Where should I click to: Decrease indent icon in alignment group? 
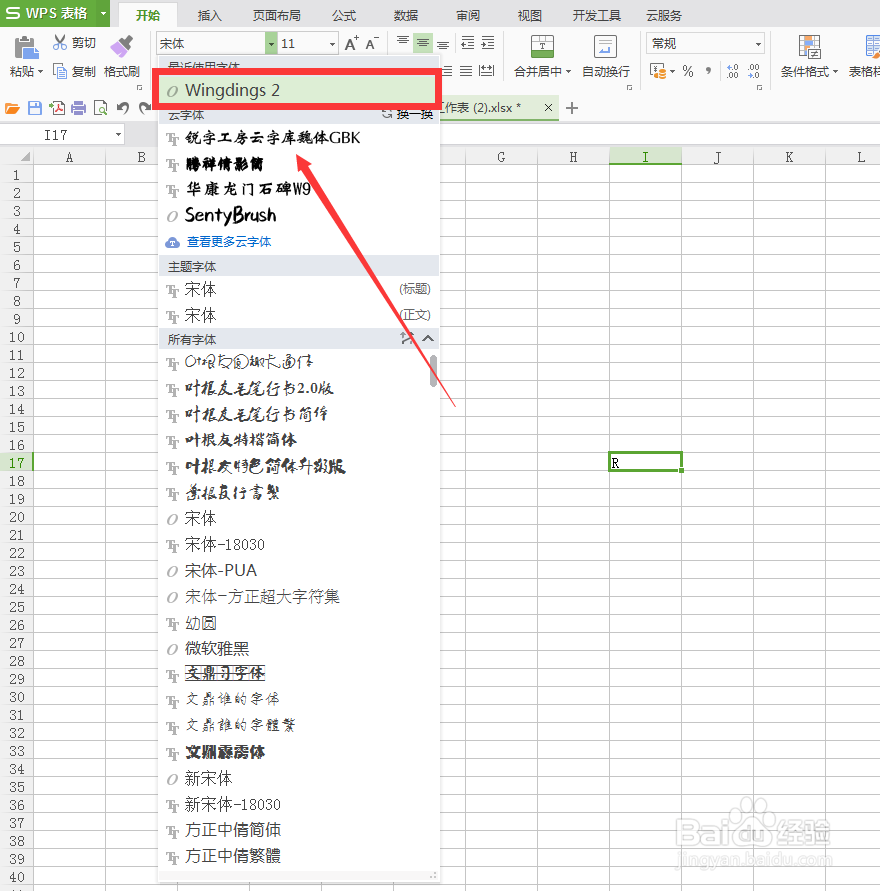click(468, 43)
